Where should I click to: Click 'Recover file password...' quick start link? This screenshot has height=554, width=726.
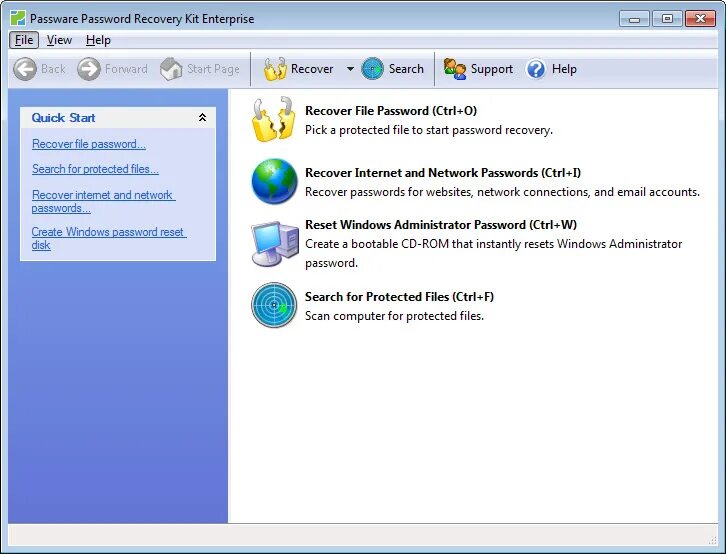coord(89,144)
